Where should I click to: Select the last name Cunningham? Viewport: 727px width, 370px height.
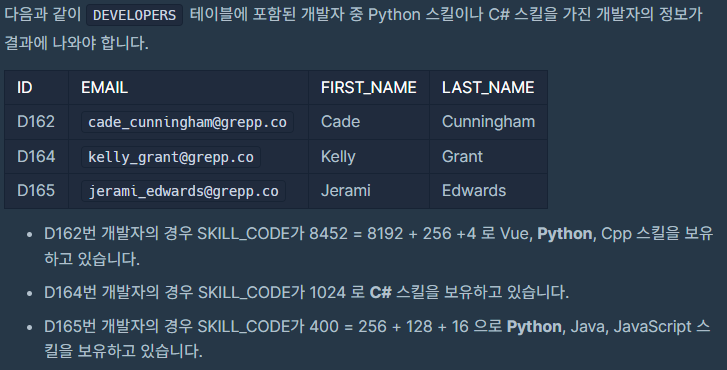tap(488, 121)
